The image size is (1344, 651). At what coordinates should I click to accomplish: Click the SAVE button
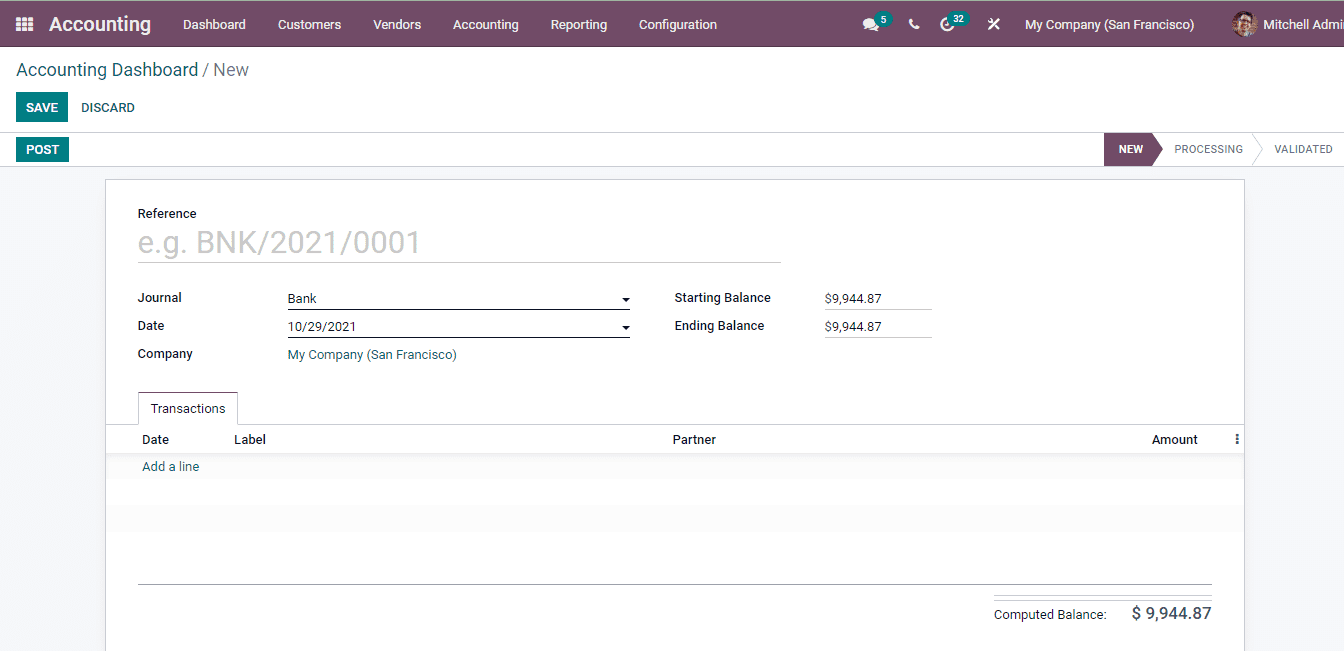point(41,107)
